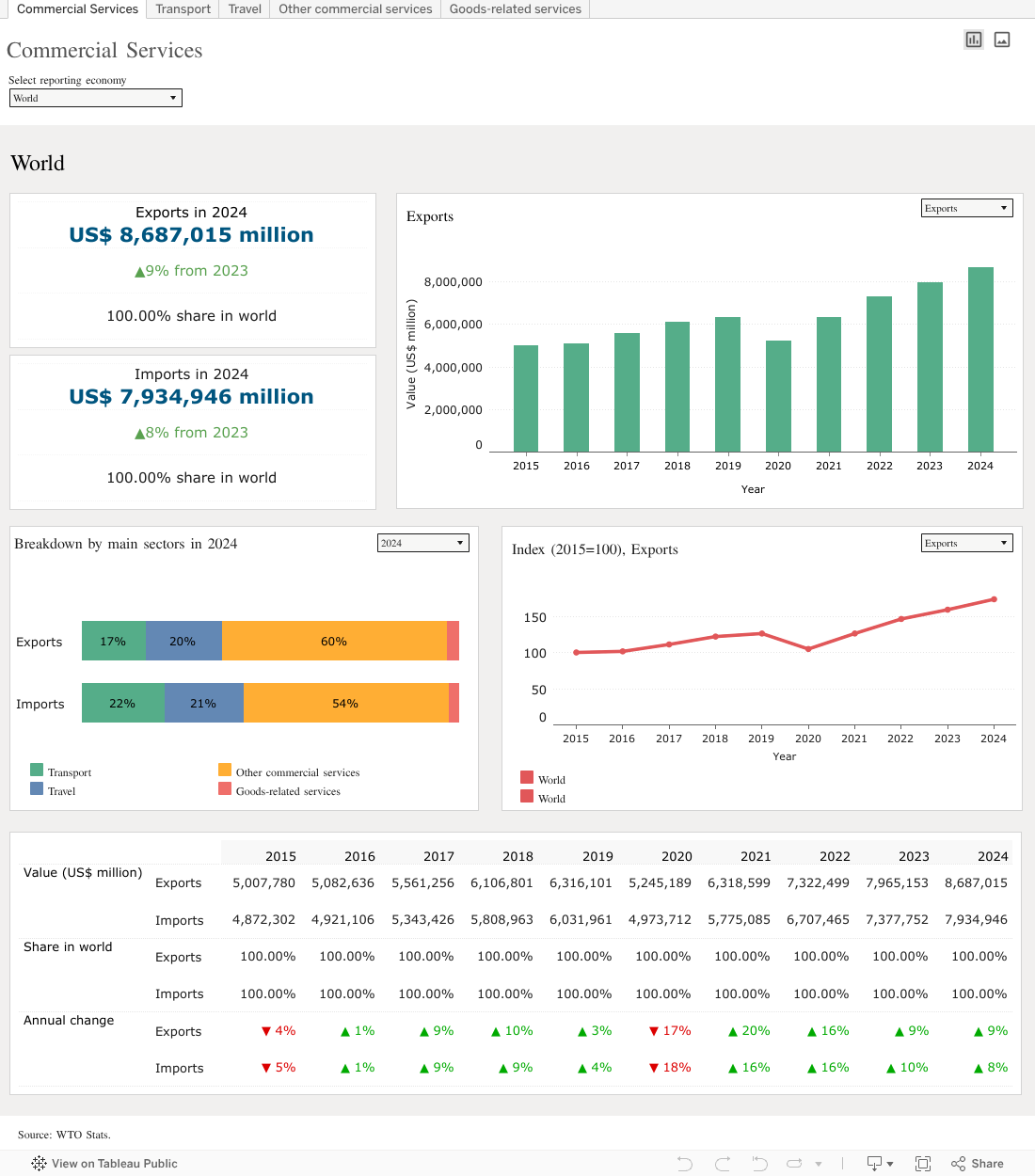Click the orange Other commercial services swatch
Viewport: 1035px width, 1176px height.
(225, 770)
